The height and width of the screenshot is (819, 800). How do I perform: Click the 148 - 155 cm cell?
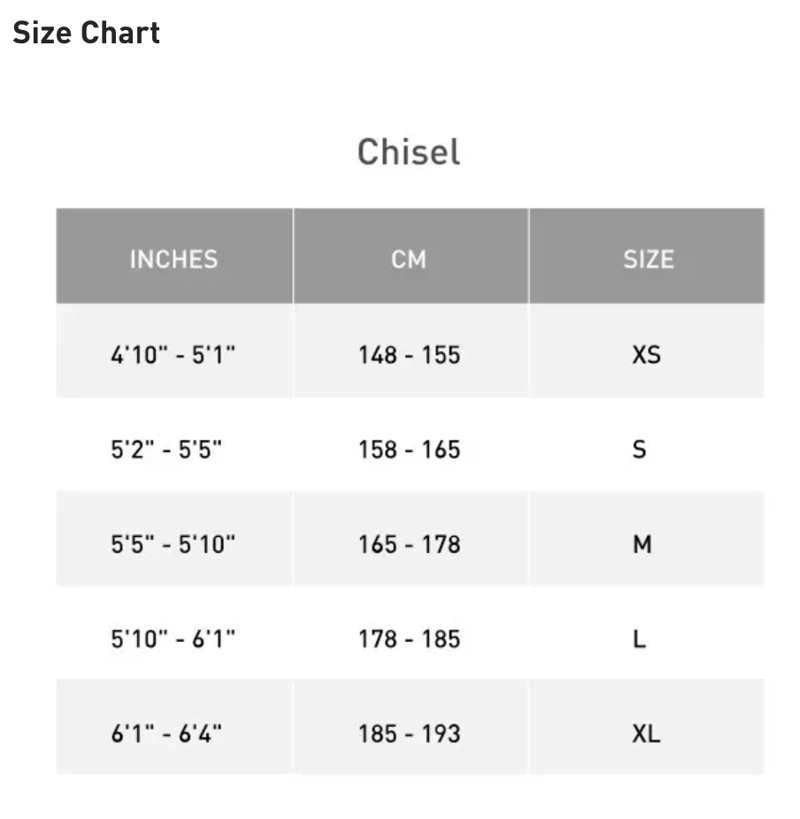tap(409, 355)
